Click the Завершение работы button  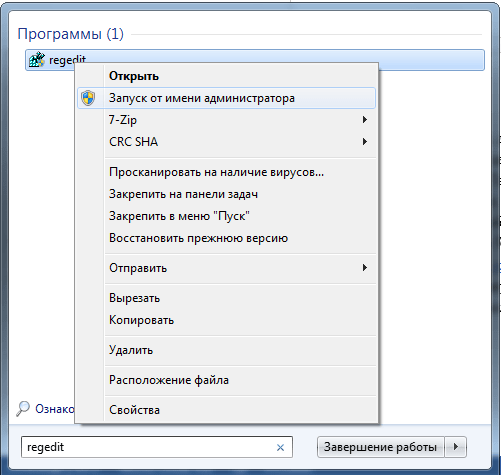381,447
